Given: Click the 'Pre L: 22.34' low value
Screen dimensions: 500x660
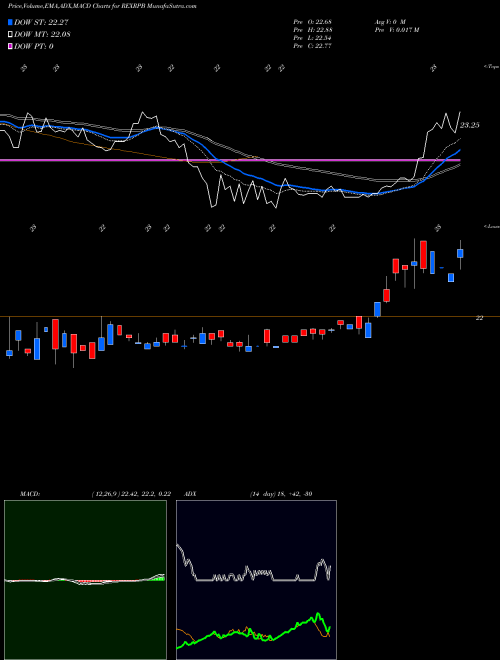Looking at the screenshot, I should [x=313, y=38].
